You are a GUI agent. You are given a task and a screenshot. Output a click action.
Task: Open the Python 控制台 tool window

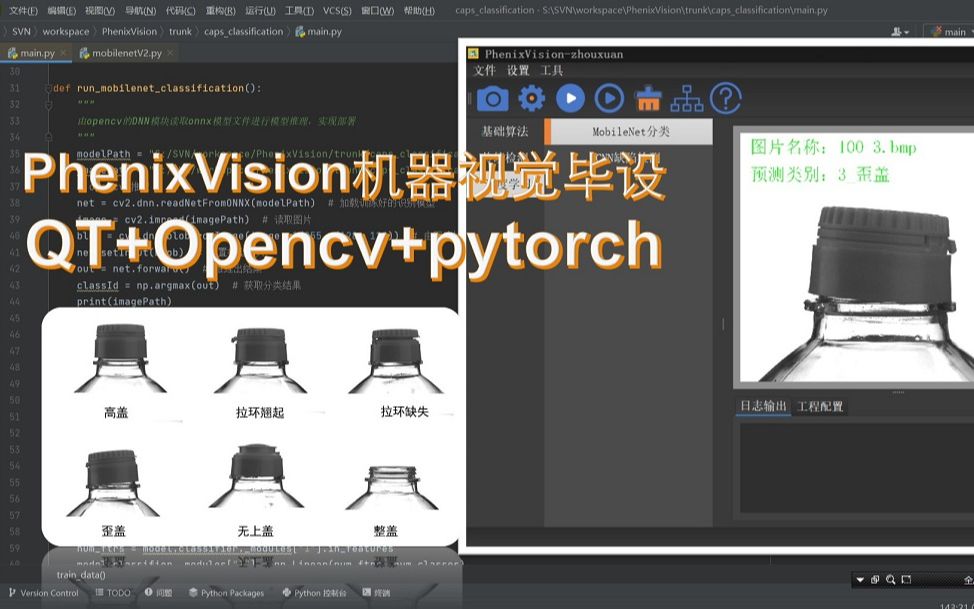pyautogui.click(x=314, y=593)
